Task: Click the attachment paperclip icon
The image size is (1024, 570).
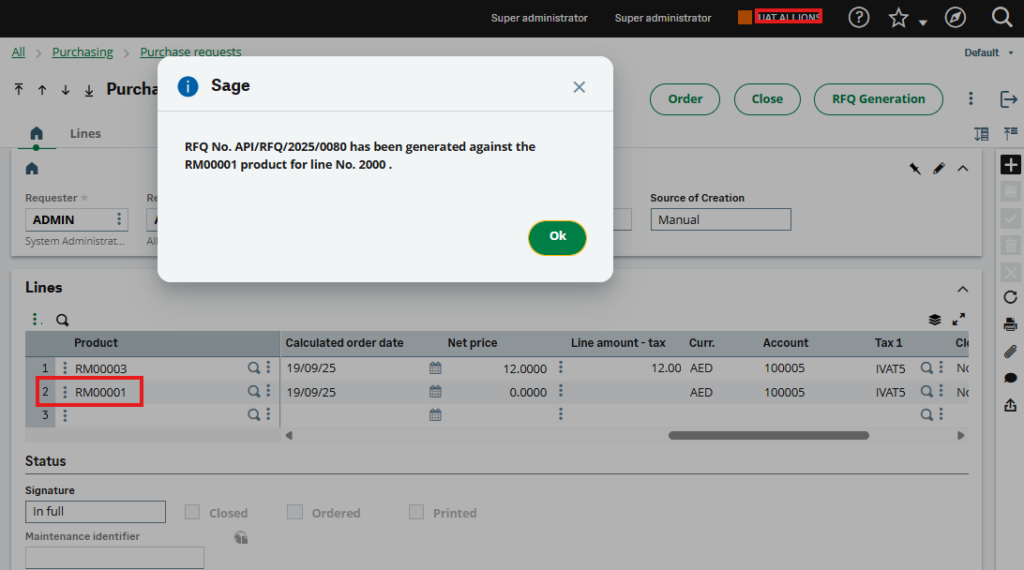Action: (x=1010, y=351)
